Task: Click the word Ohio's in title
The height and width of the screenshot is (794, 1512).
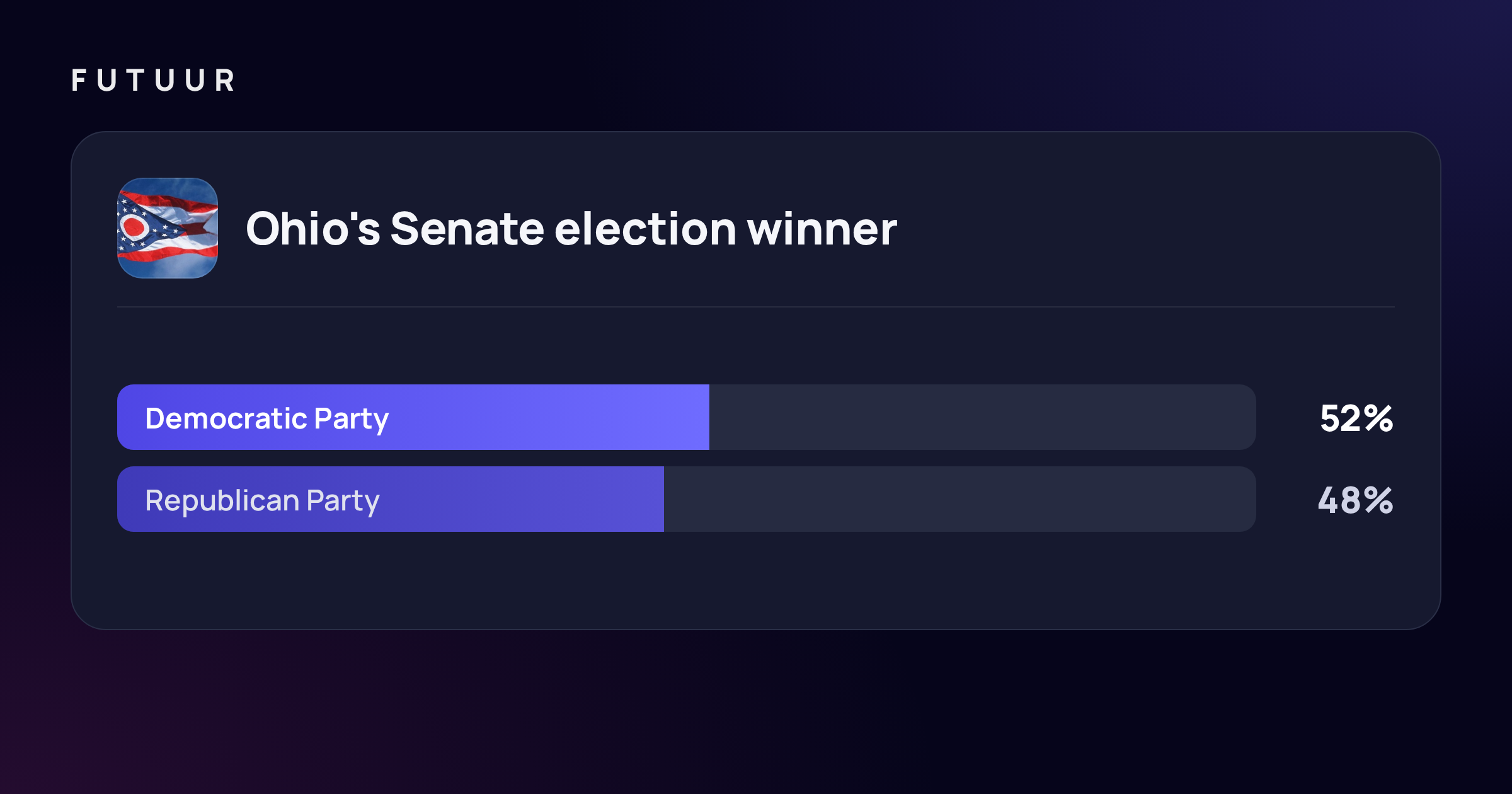Action: [313, 229]
